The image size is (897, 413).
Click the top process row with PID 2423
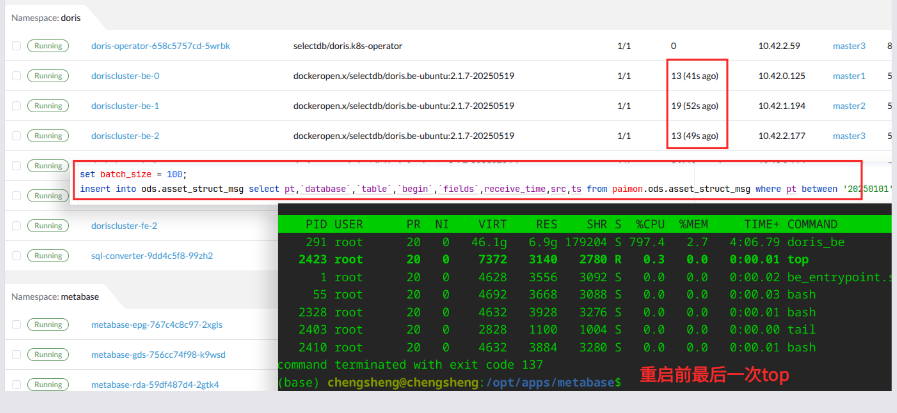tap(585, 259)
